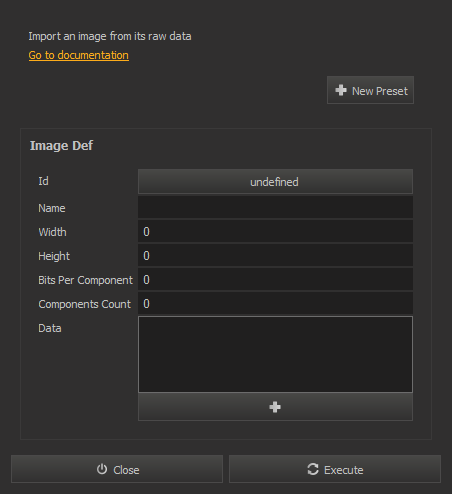The height and width of the screenshot is (494, 452).
Task: Click the New Preset button label
Action: [380, 91]
